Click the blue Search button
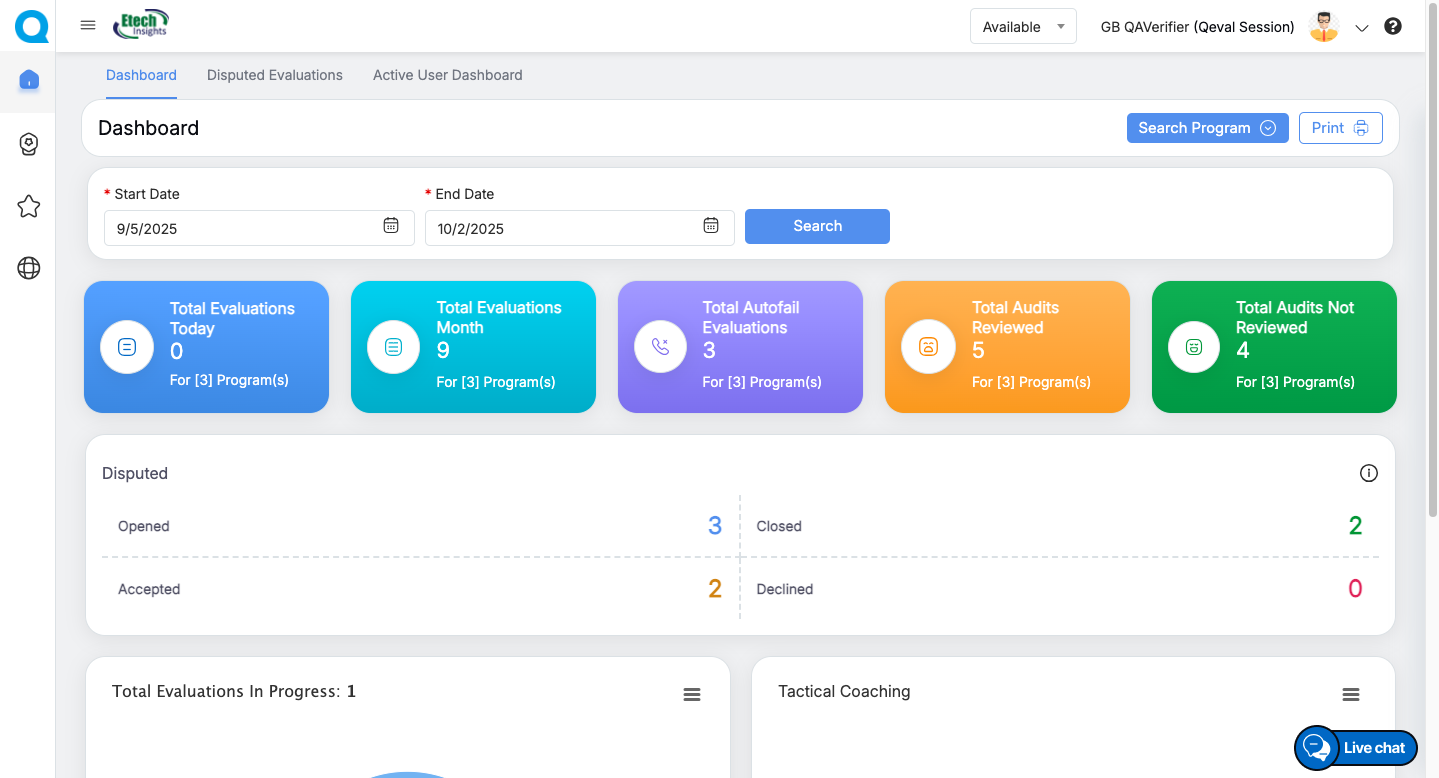 [817, 226]
